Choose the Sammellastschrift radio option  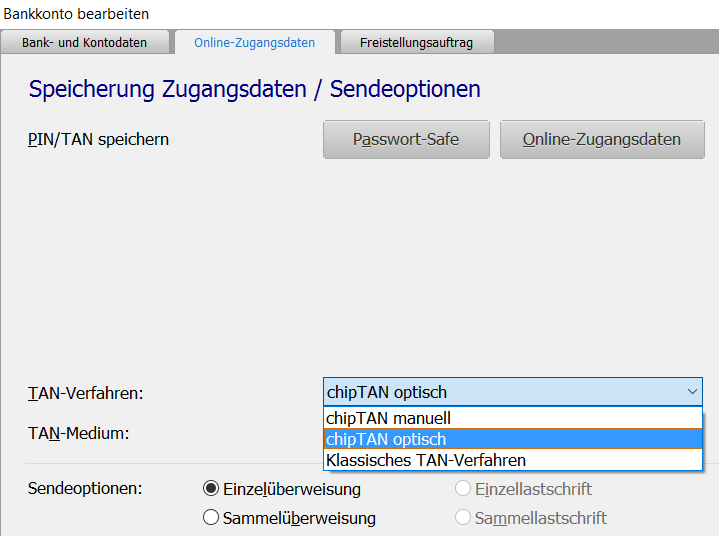[x=463, y=518]
